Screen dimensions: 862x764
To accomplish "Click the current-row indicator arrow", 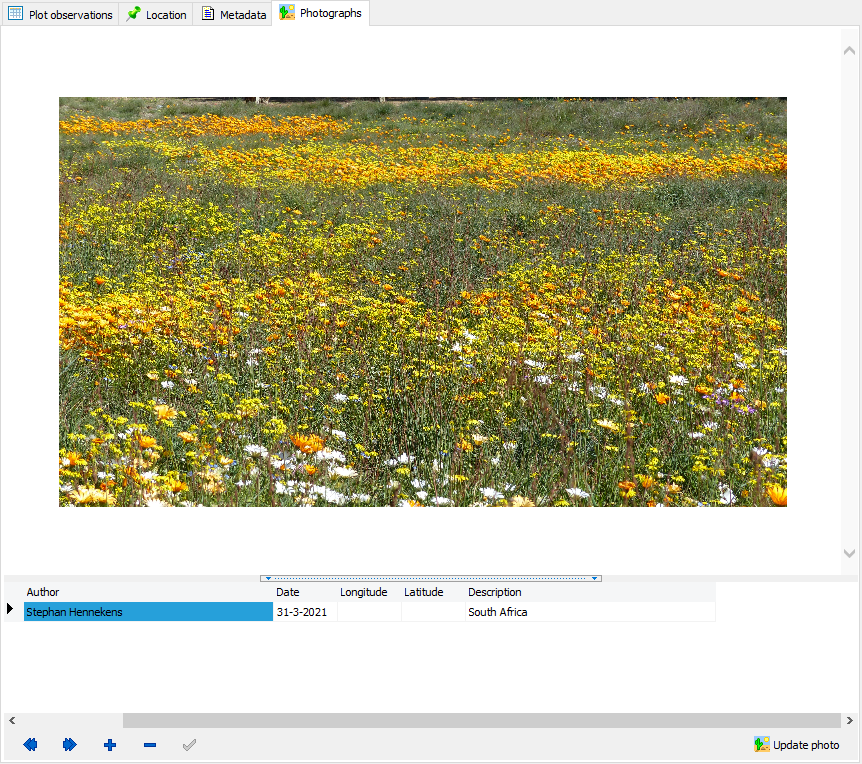I will pyautogui.click(x=10, y=609).
